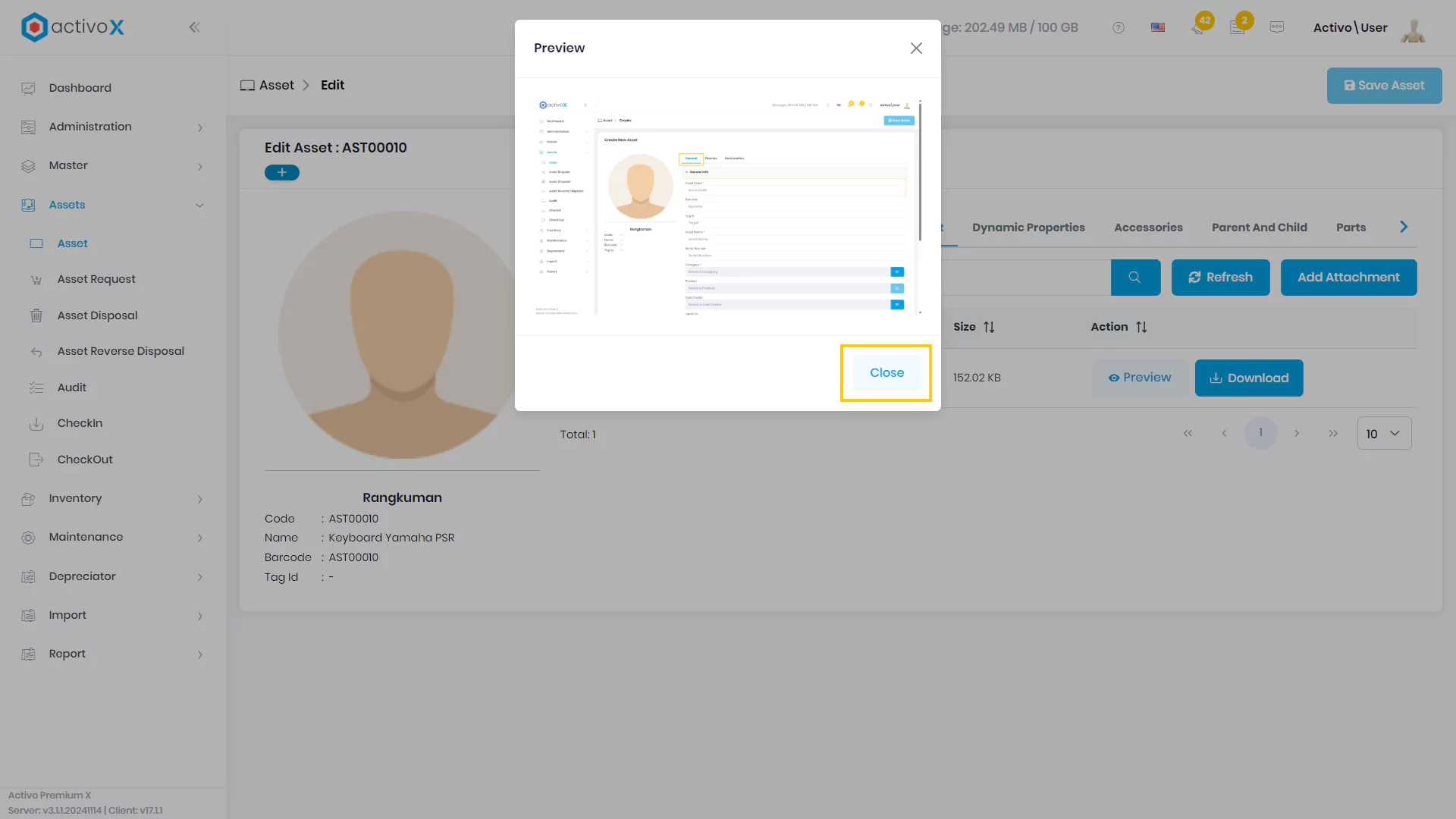This screenshot has width=1456, height=819.
Task: Switch to Parent And Child tab
Action: click(1259, 227)
